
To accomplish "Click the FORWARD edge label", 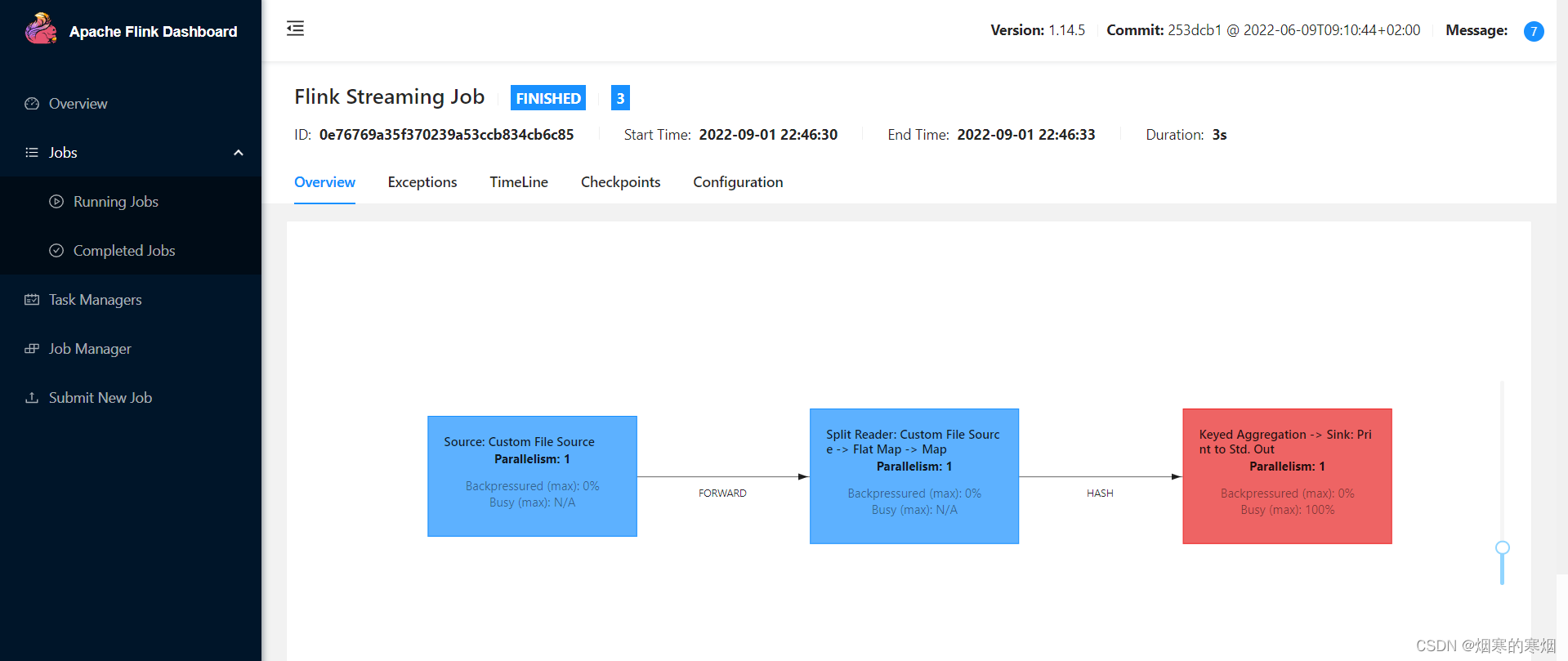I will (x=722, y=494).
